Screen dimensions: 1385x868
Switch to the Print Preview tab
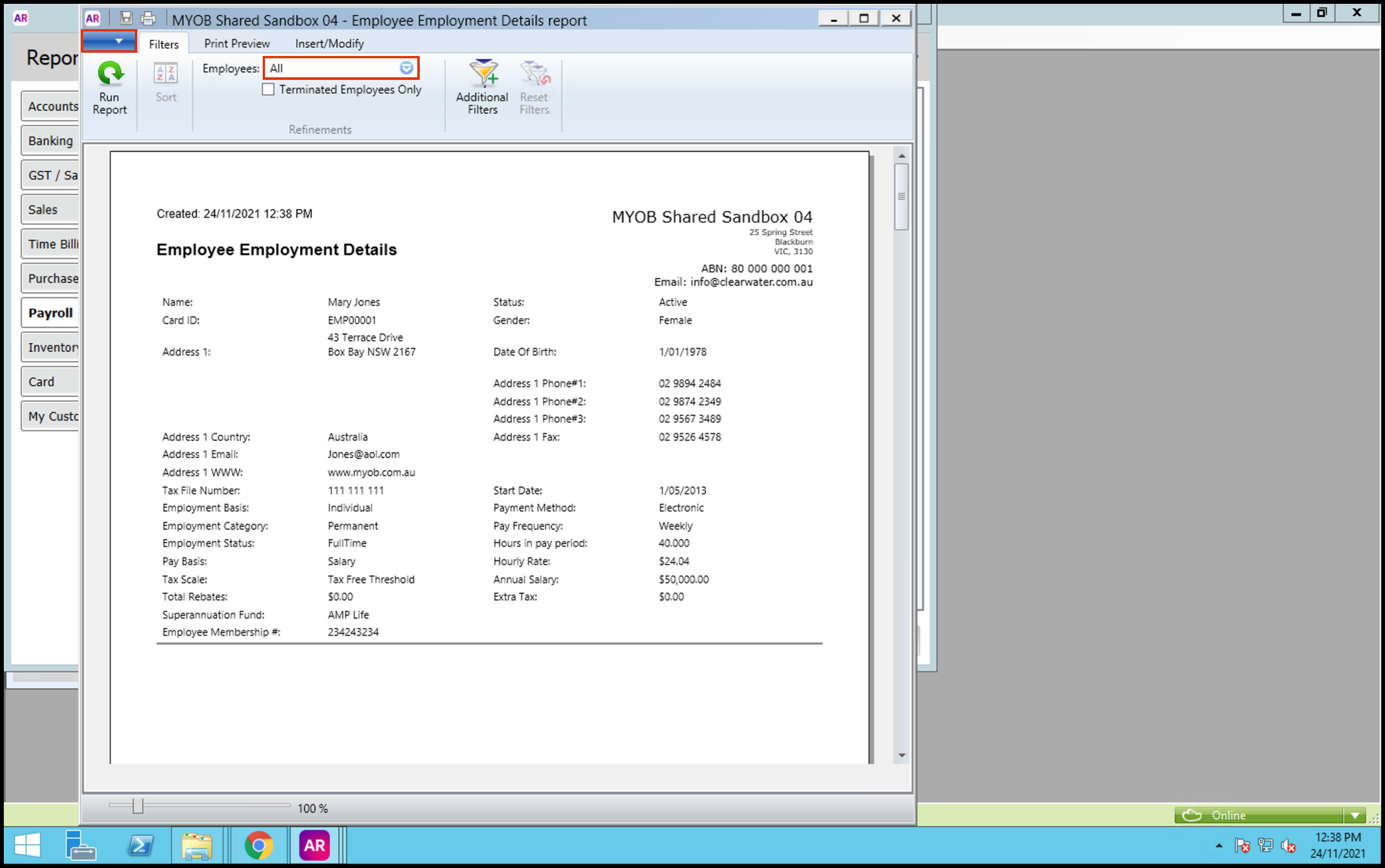[236, 44]
